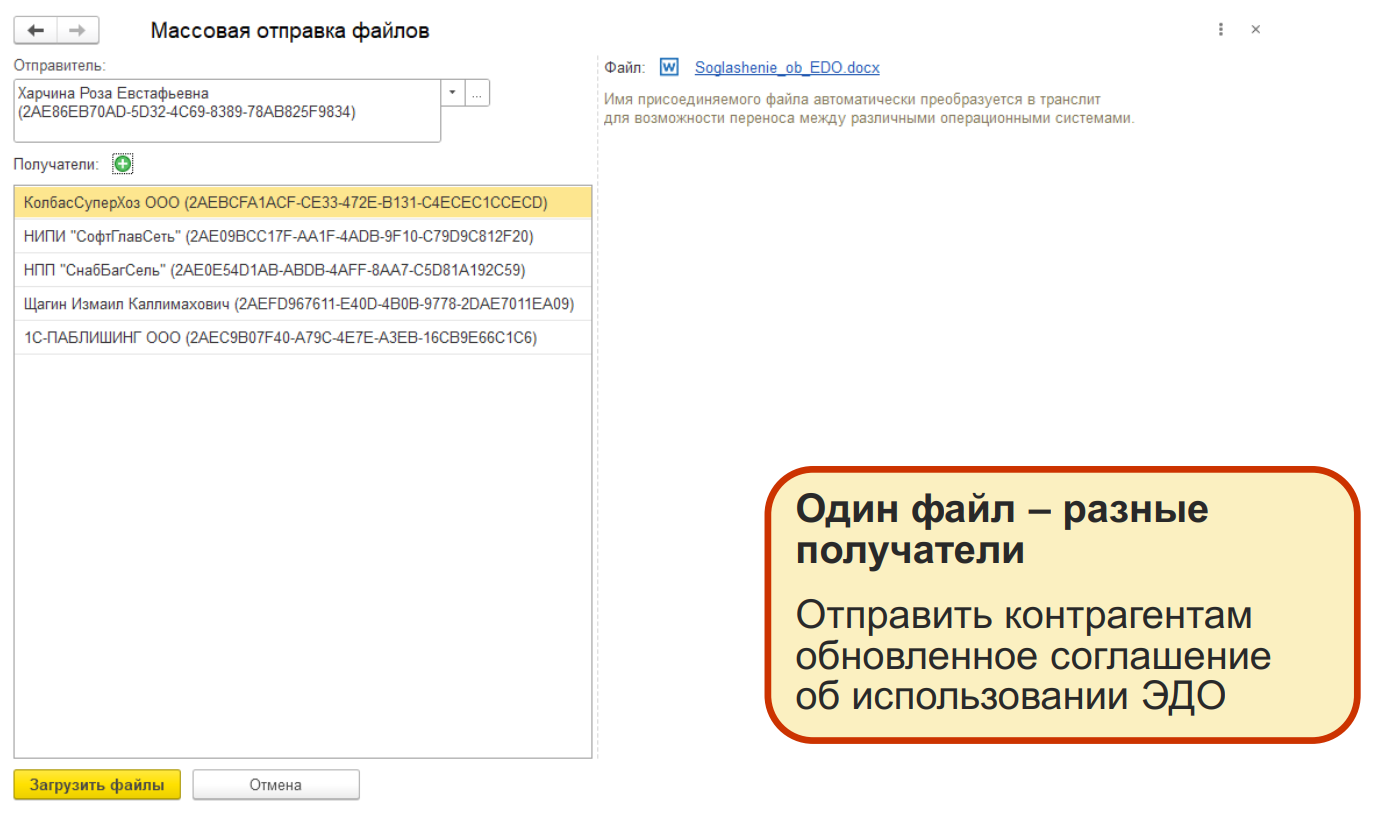This screenshot has height=813, width=1373.
Task: Click the forward navigation arrow
Action: 77,29
